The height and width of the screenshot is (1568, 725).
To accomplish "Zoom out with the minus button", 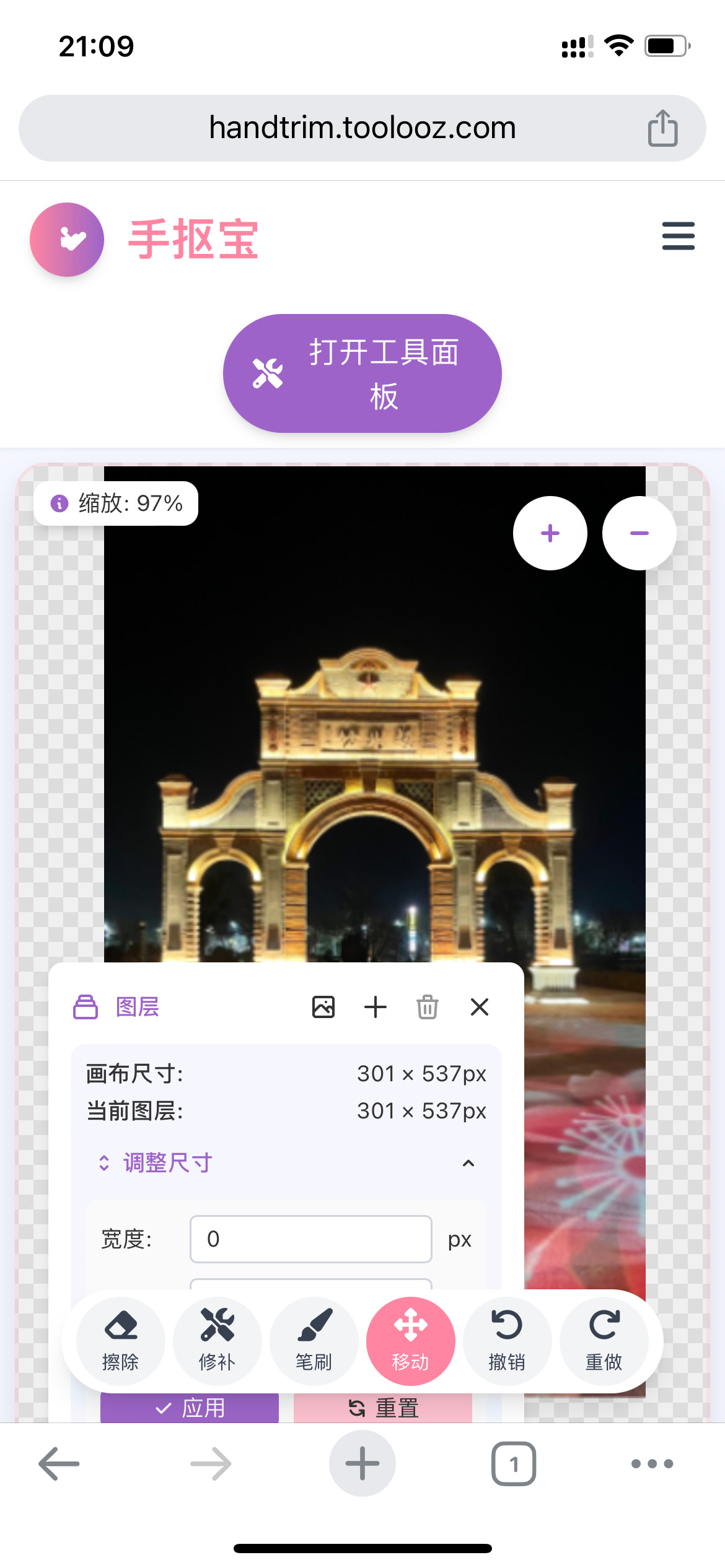I will coord(639,533).
